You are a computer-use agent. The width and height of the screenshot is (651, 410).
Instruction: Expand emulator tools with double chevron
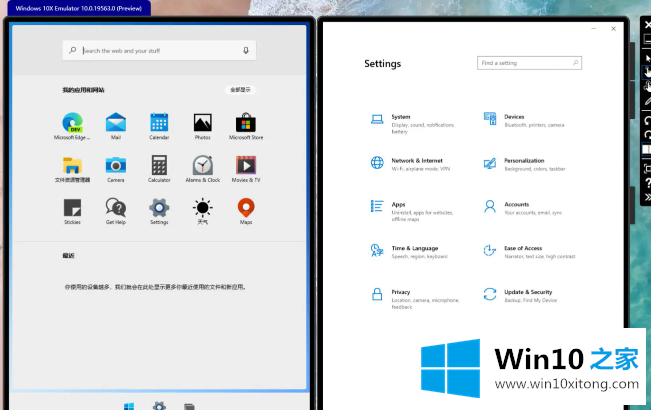coord(646,197)
